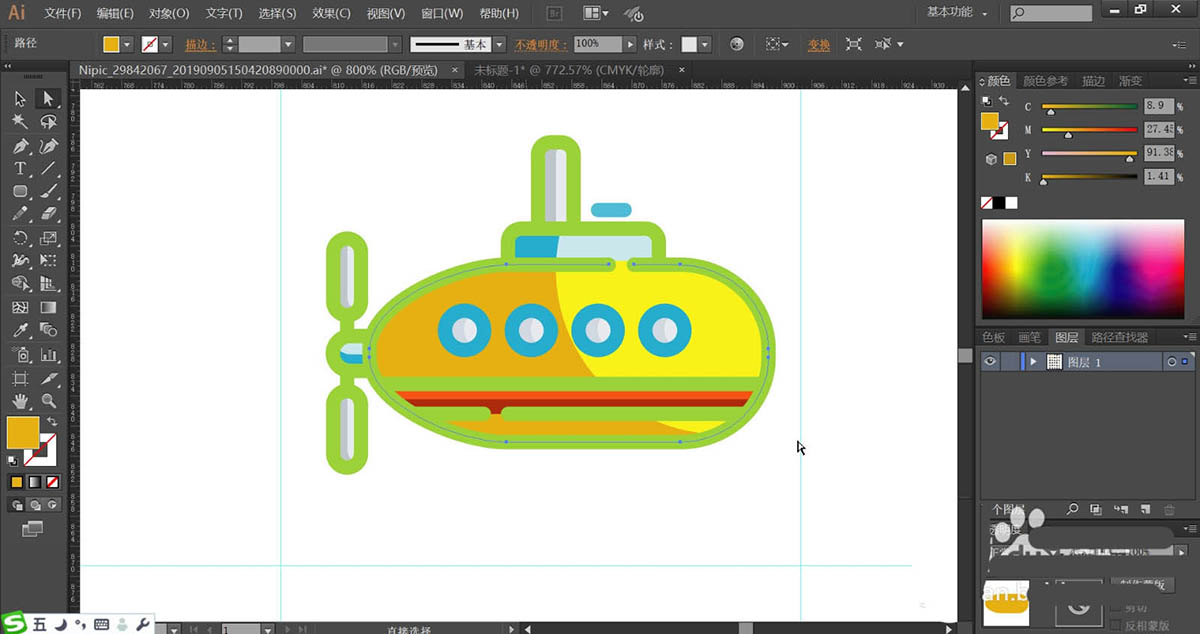Click the target circle of 图层 1
Screen dimensions: 1200x634
[x=1171, y=362]
